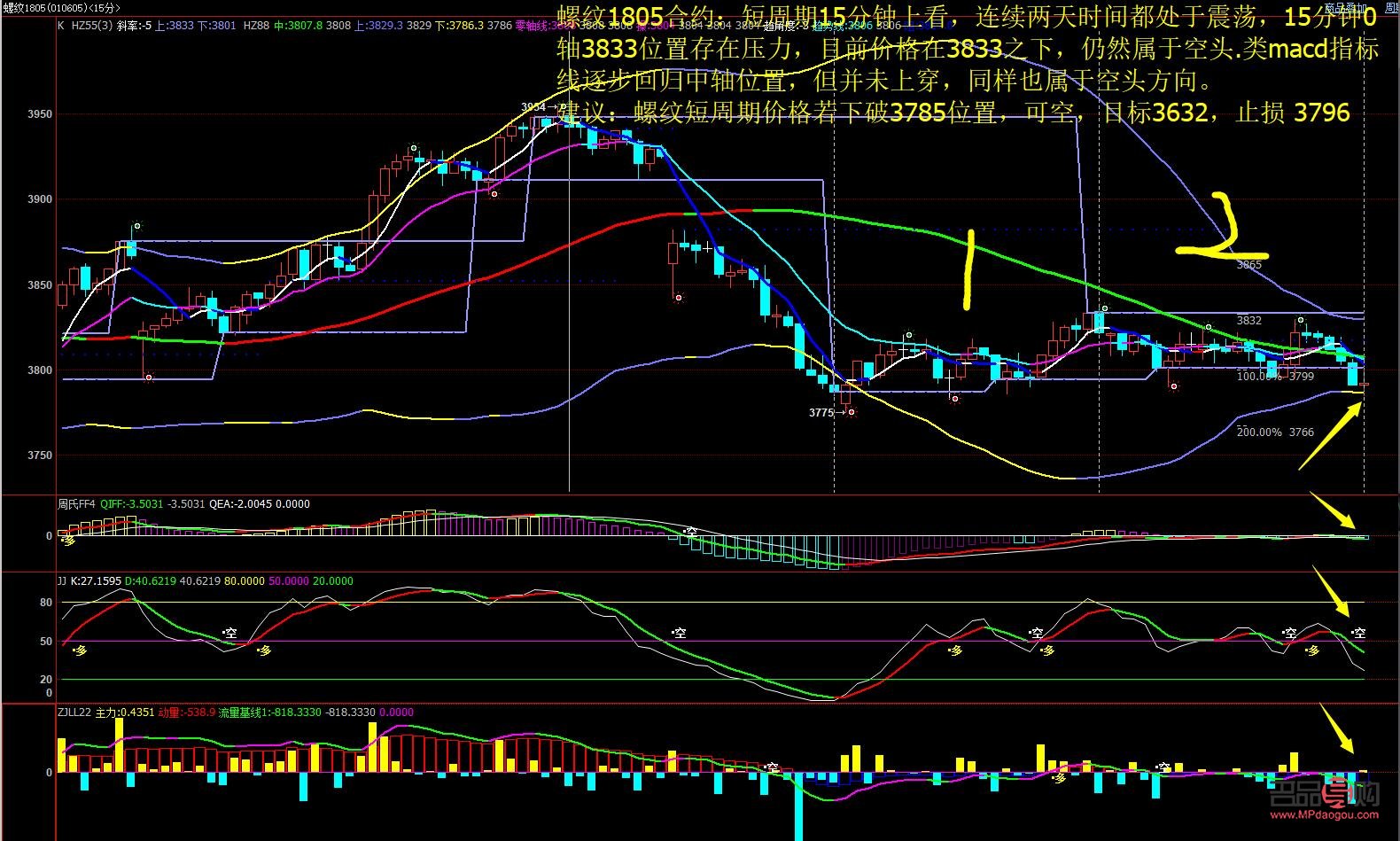
Task: Click the yellow arrow pointing at last candle
Action: [1329, 435]
